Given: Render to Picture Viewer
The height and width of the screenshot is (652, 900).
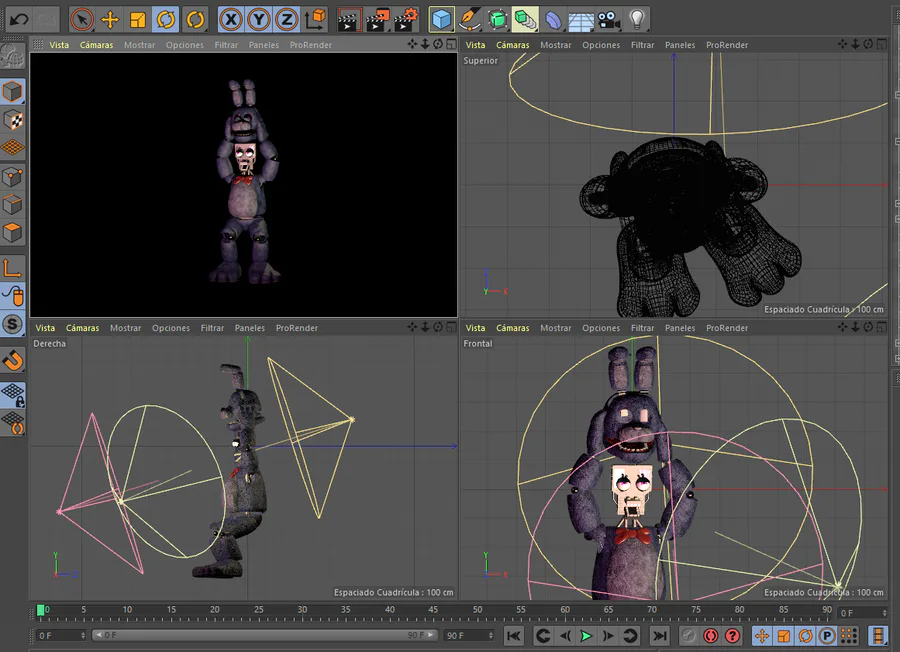Looking at the screenshot, I should tap(378, 20).
